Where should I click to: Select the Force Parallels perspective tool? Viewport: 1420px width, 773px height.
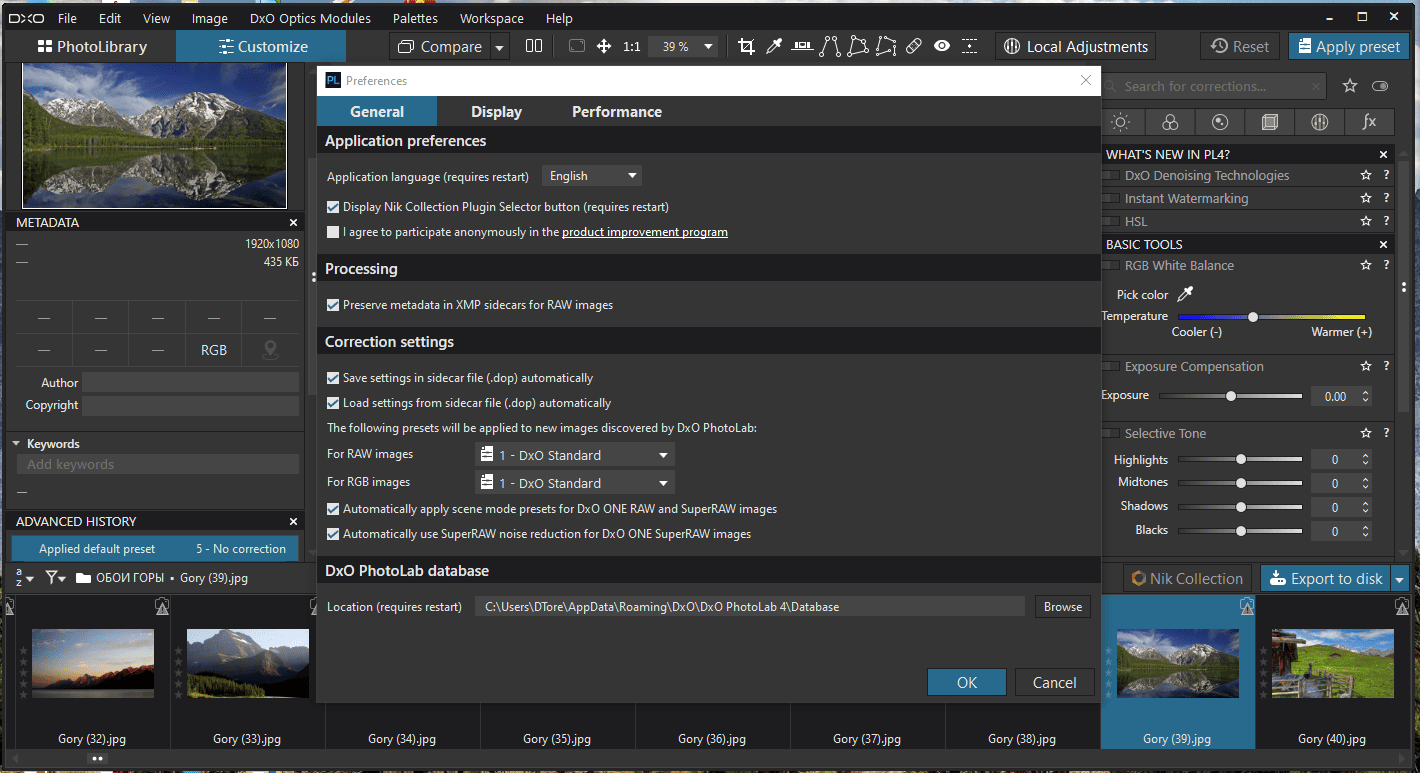click(830, 46)
